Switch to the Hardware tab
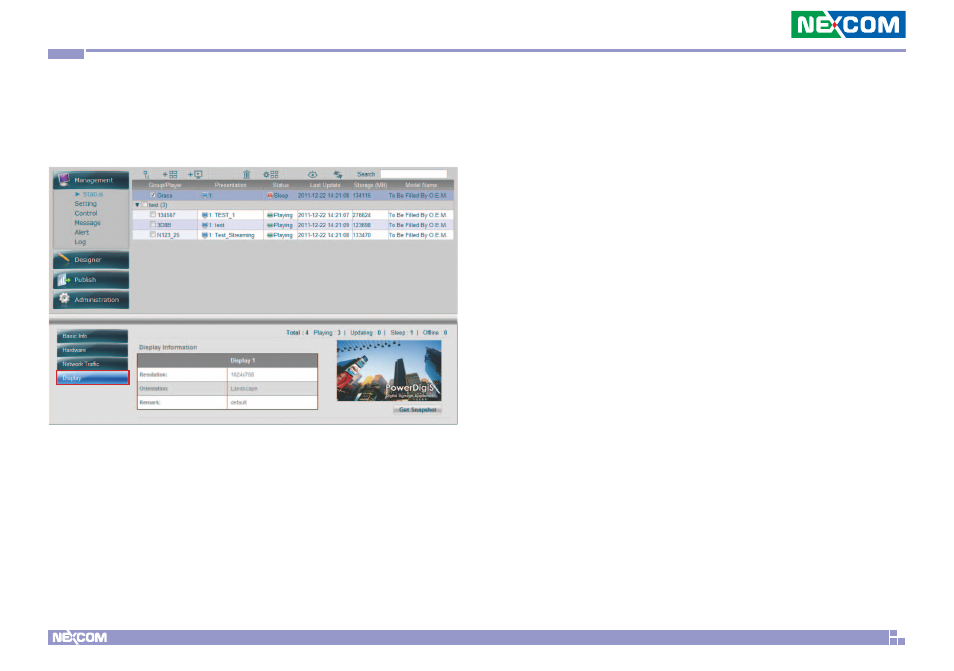The image size is (954, 671). coord(92,350)
